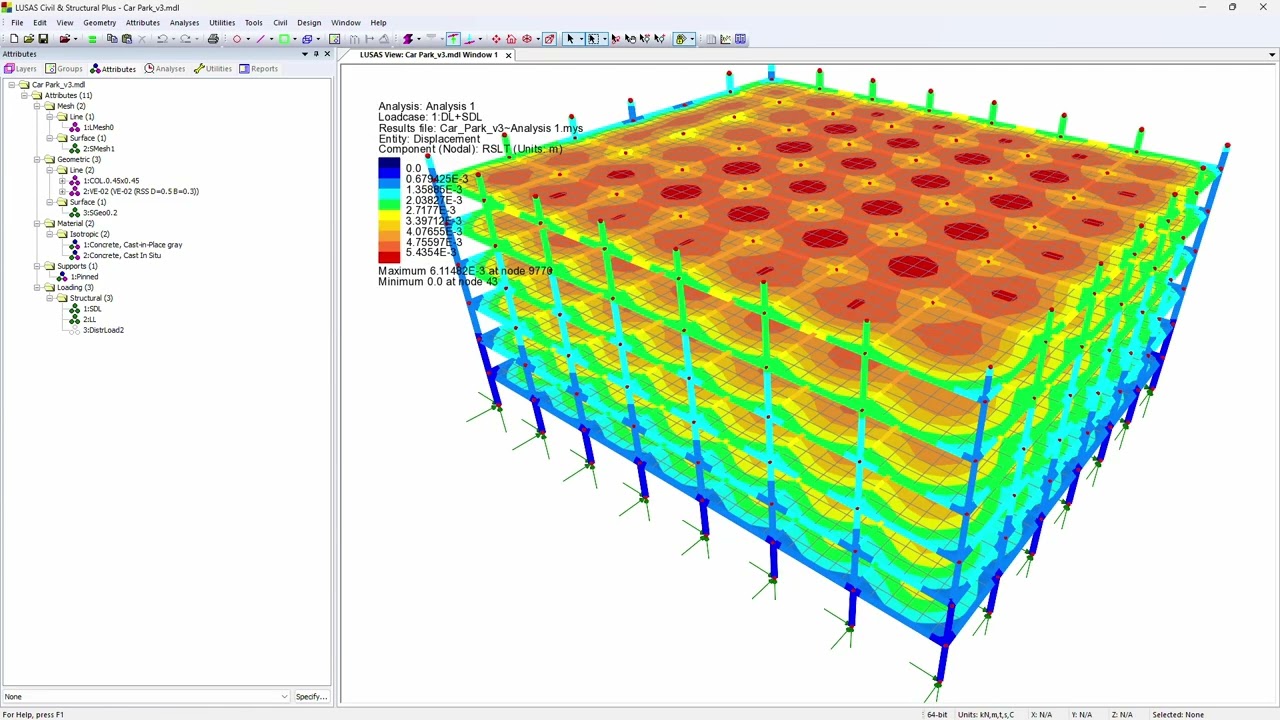Viewport: 1280px width, 720px height.
Task: Save the current model
Action: pos(43,39)
